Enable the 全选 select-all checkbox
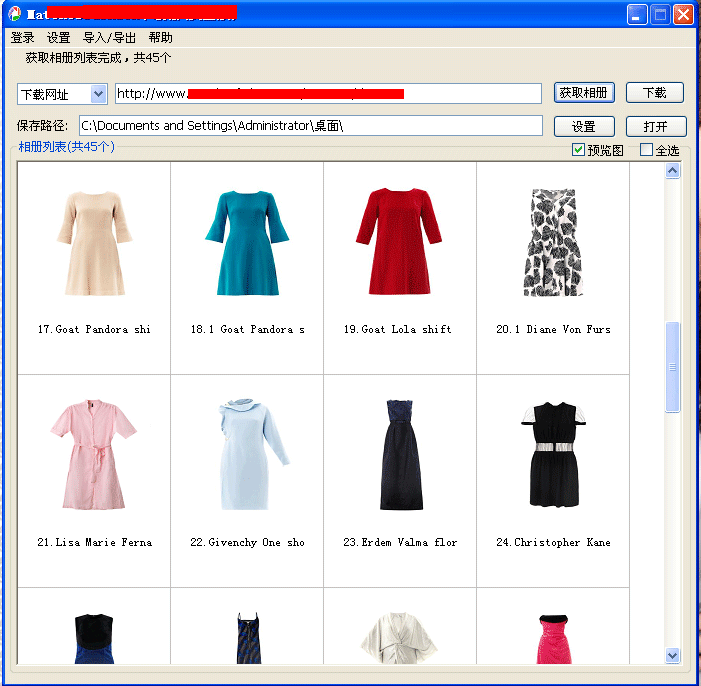 tap(646, 150)
